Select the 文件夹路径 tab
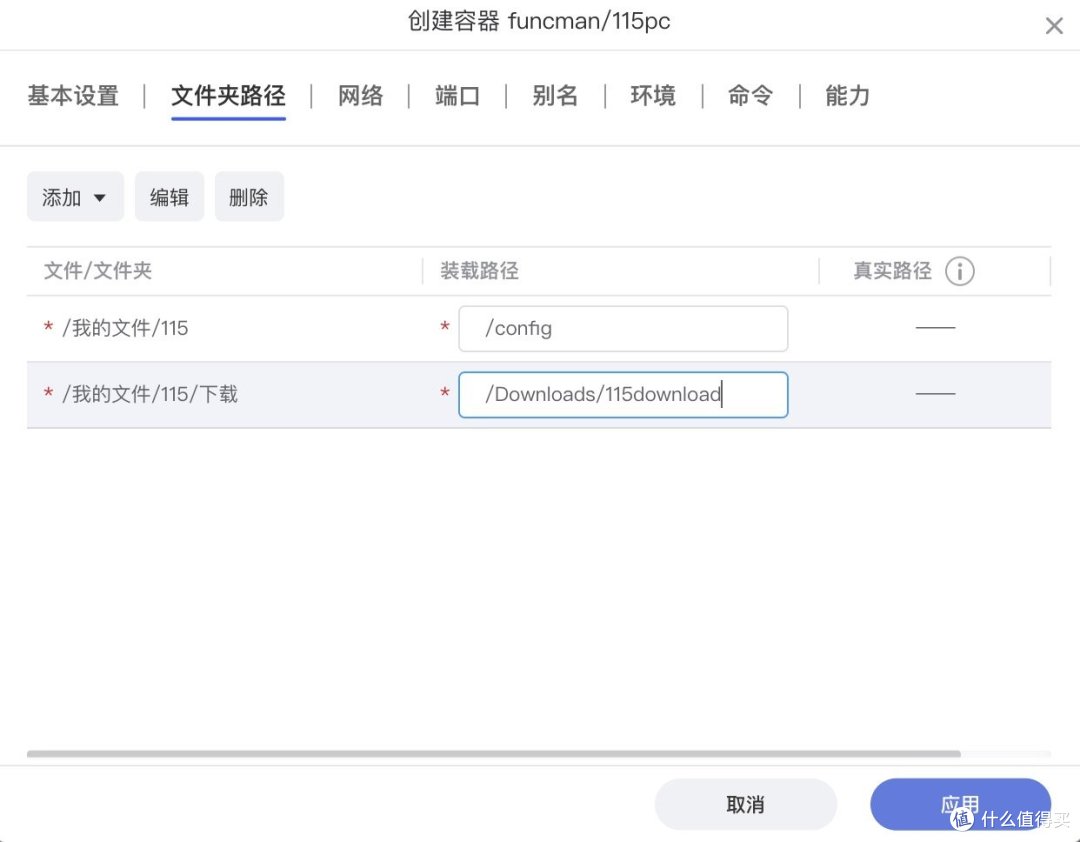The height and width of the screenshot is (842, 1080). pos(228,96)
